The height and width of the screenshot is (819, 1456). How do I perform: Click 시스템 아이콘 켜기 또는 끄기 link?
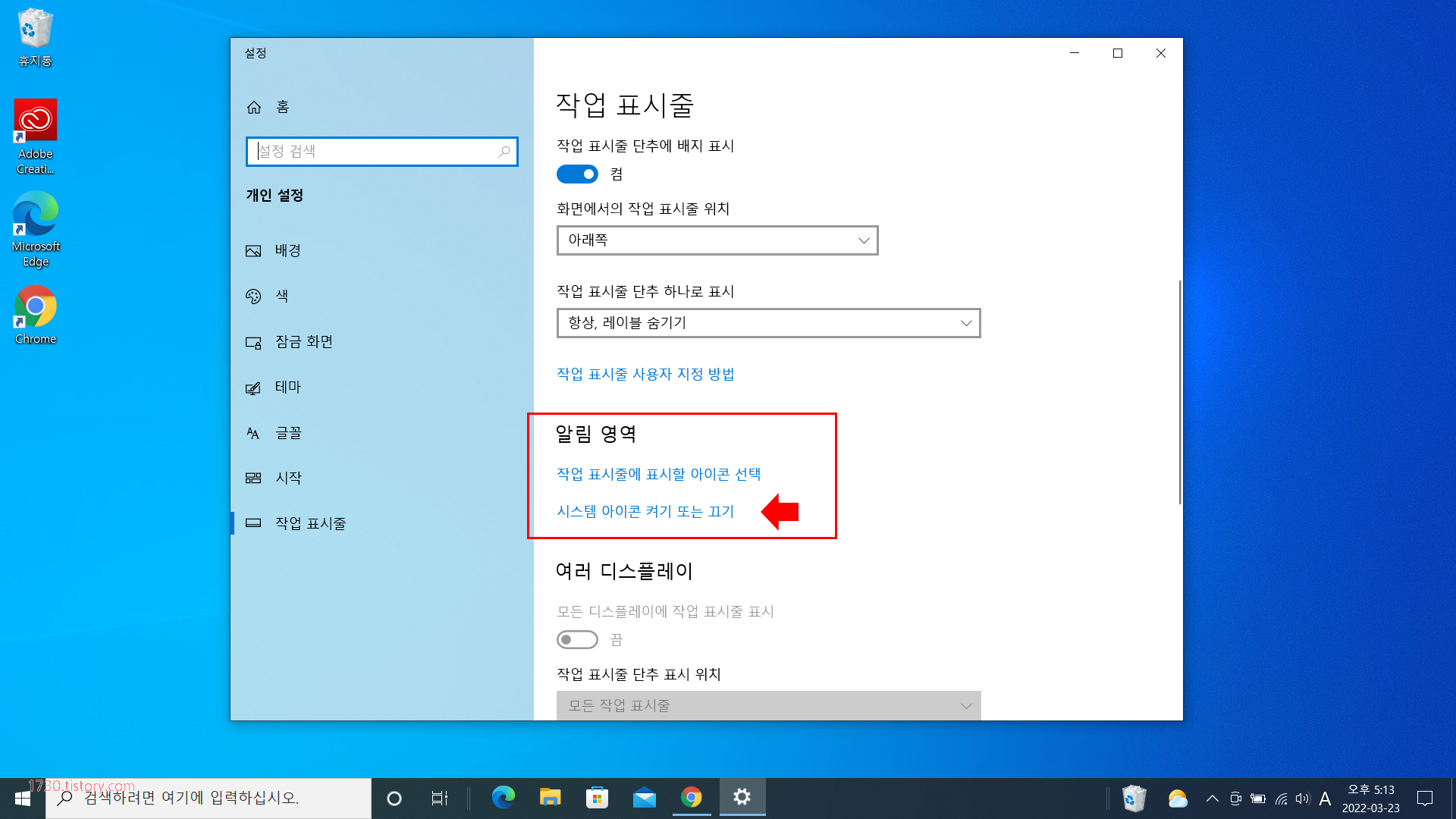click(x=645, y=511)
